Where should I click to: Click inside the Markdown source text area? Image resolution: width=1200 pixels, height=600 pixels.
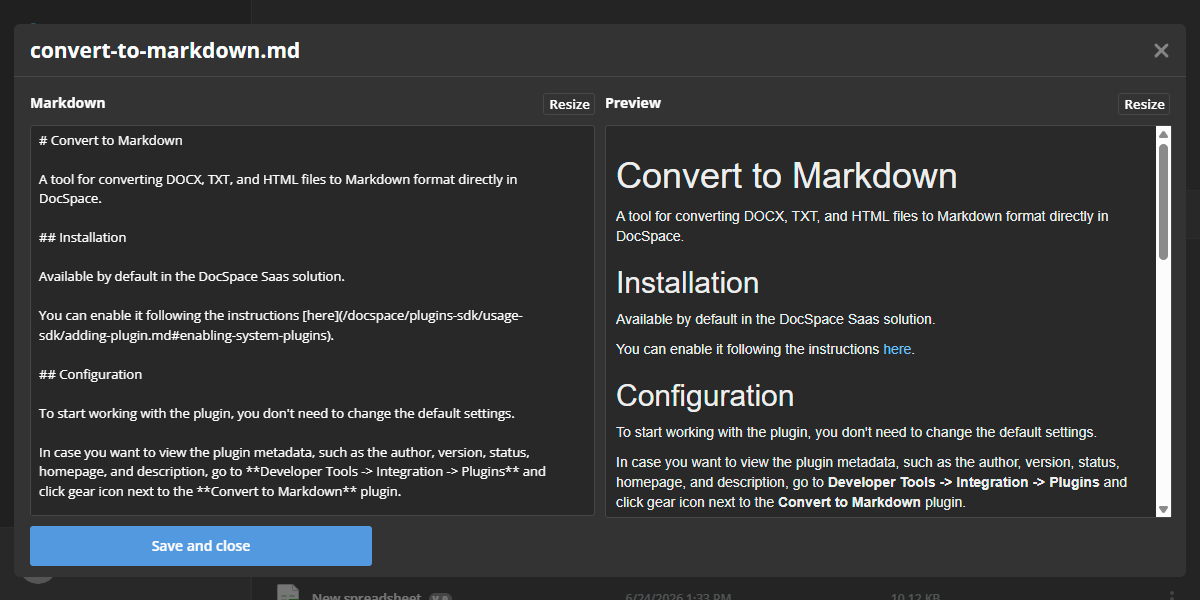[x=312, y=320]
